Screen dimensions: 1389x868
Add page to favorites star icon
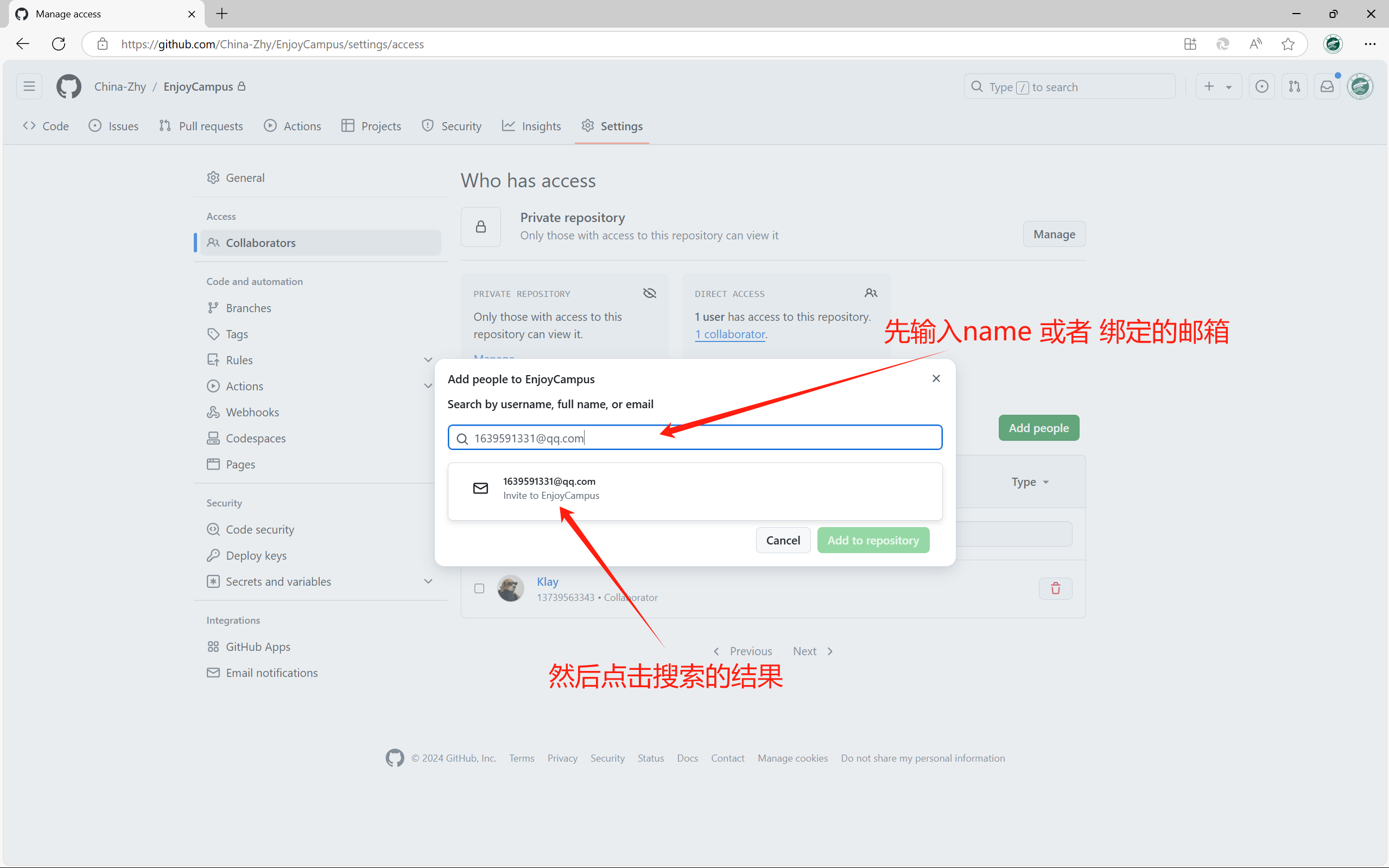pos(1288,43)
